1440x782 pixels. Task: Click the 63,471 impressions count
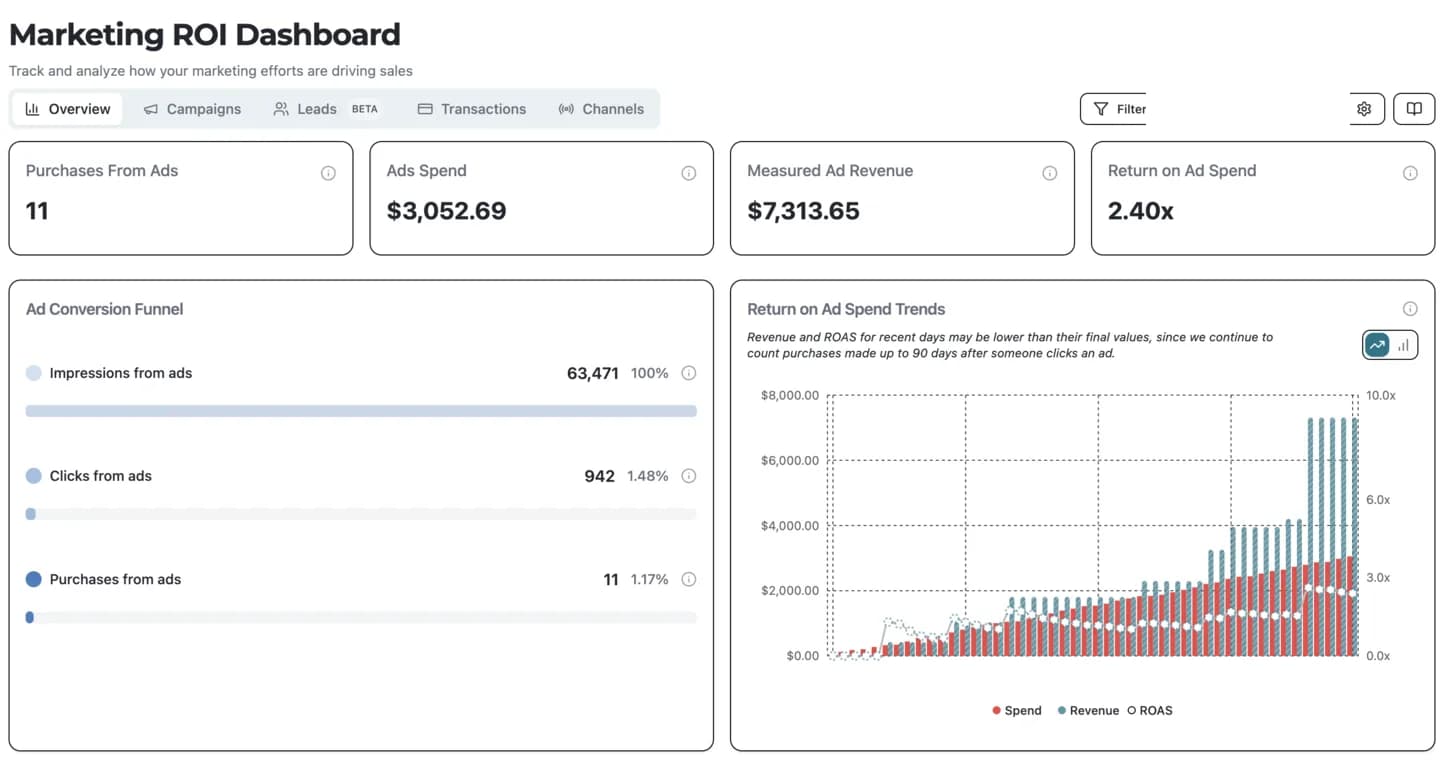click(593, 373)
